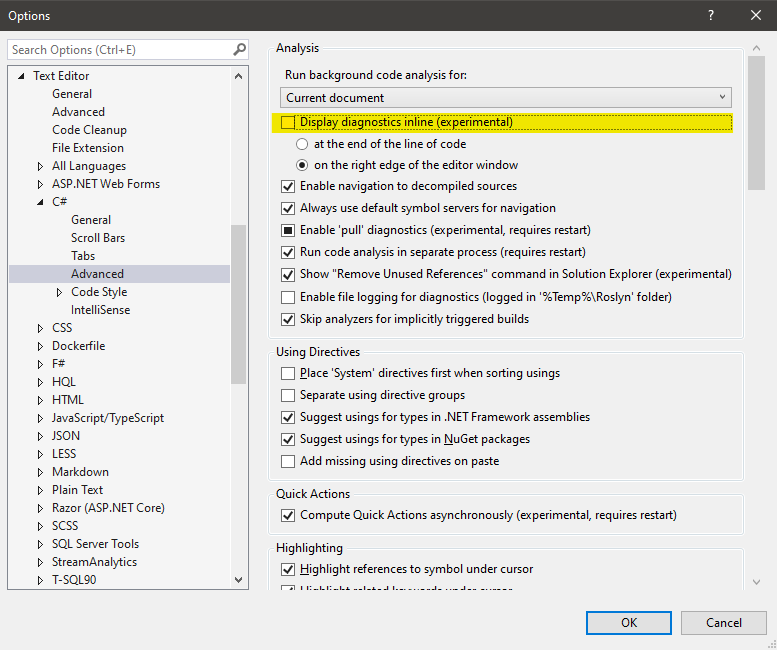777x650 pixels.
Task: Select the highlighted C# Advanced item
Action: coord(119,274)
